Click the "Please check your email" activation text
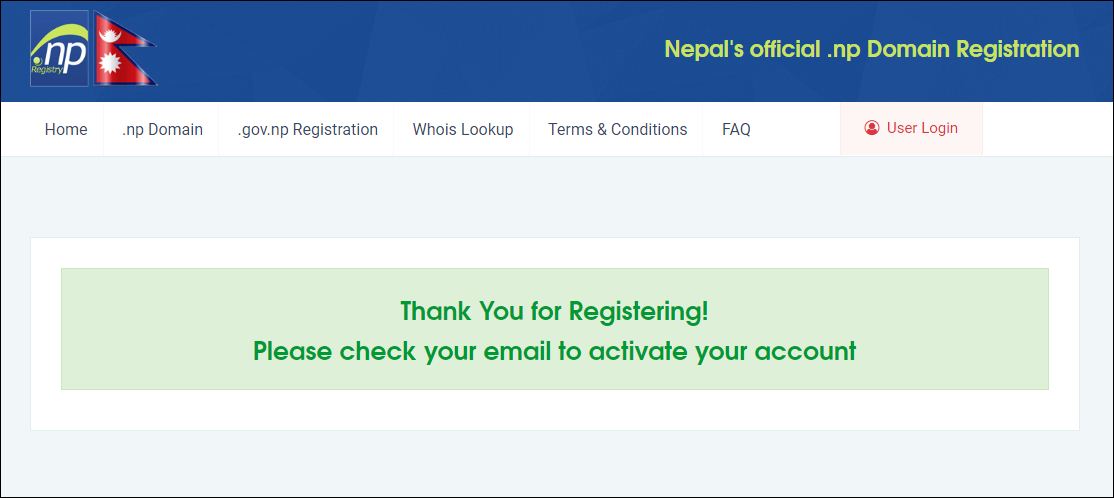The image size is (1114, 498). point(554,351)
